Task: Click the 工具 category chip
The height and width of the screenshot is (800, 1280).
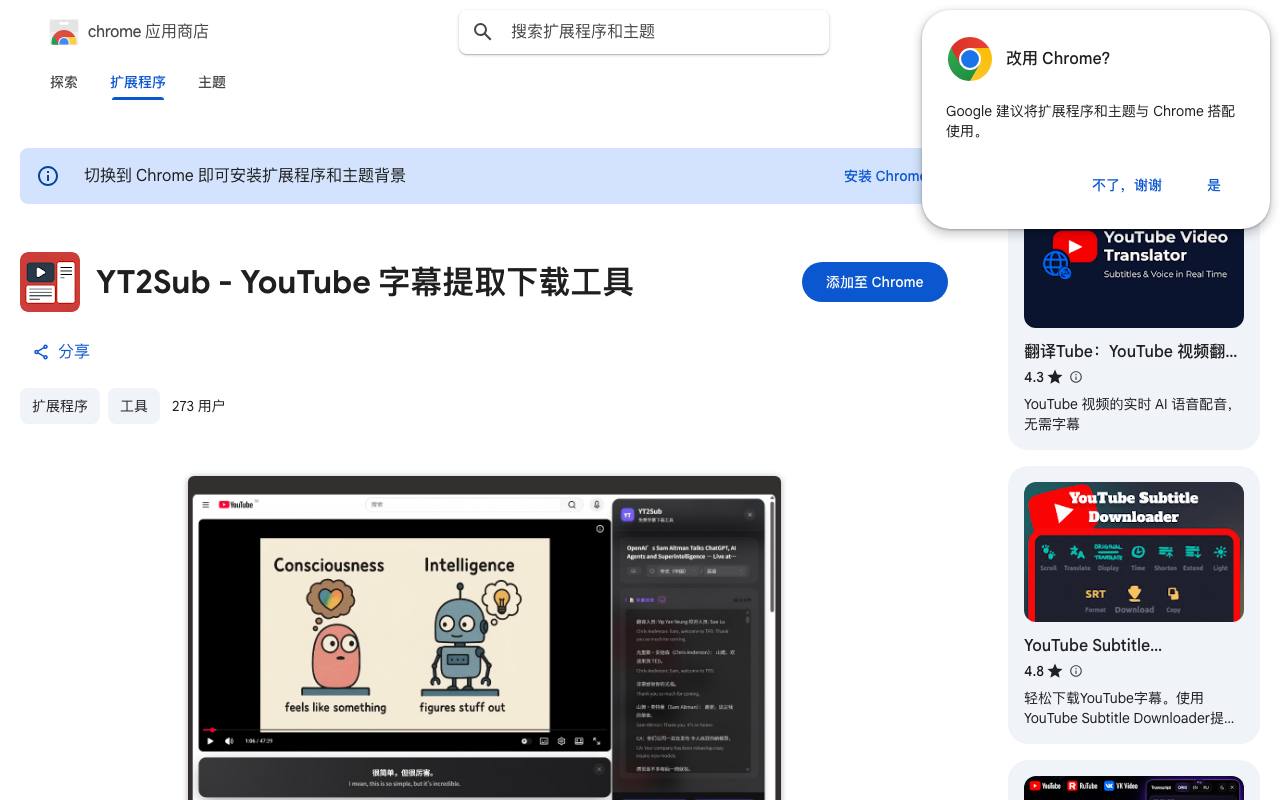Action: pyautogui.click(x=134, y=406)
